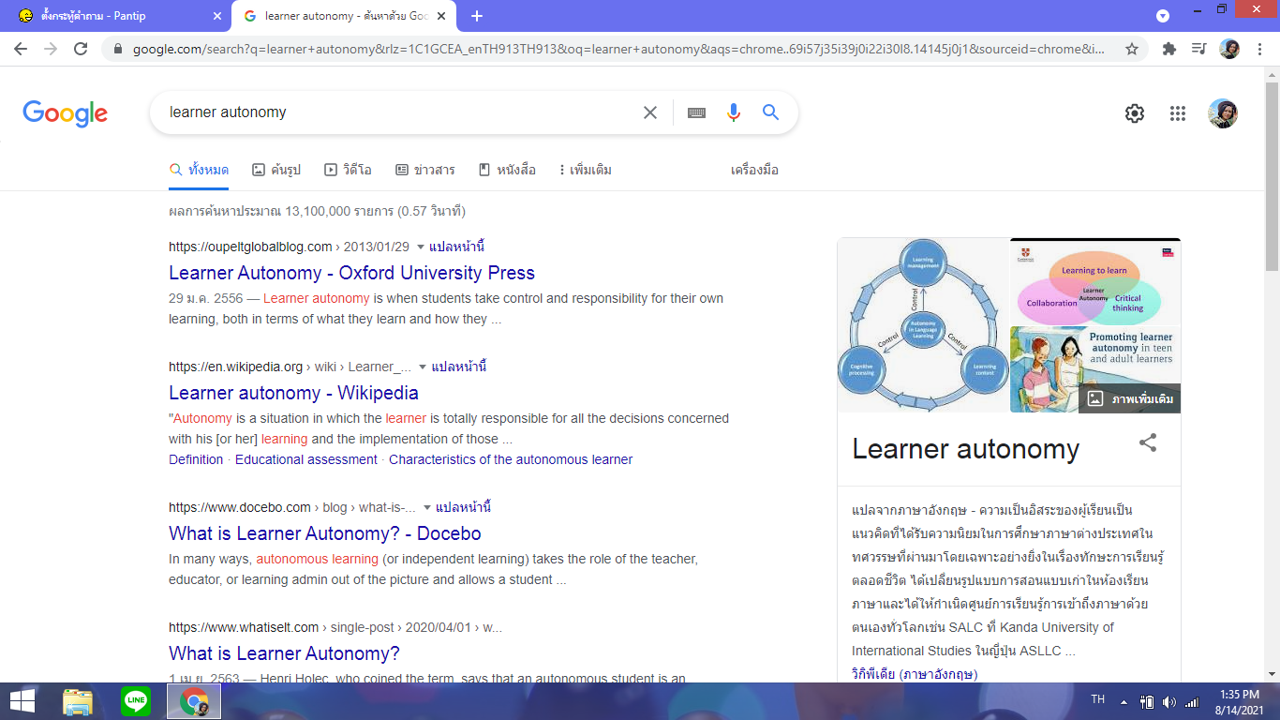Translate Wikipedia result with แปลหน้านี้
The height and width of the screenshot is (720, 1280).
(459, 367)
